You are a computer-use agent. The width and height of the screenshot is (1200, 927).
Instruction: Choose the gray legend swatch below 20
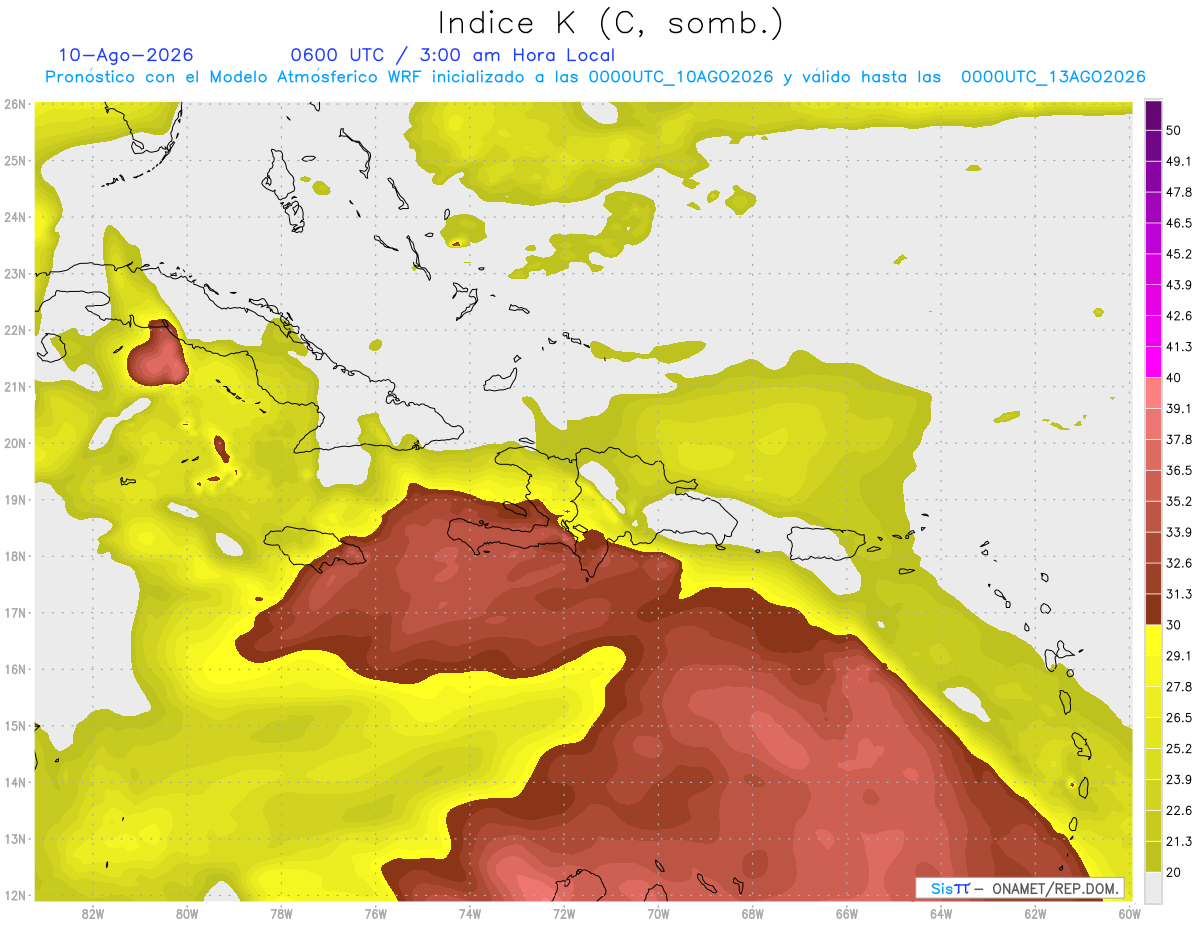pyautogui.click(x=1154, y=887)
